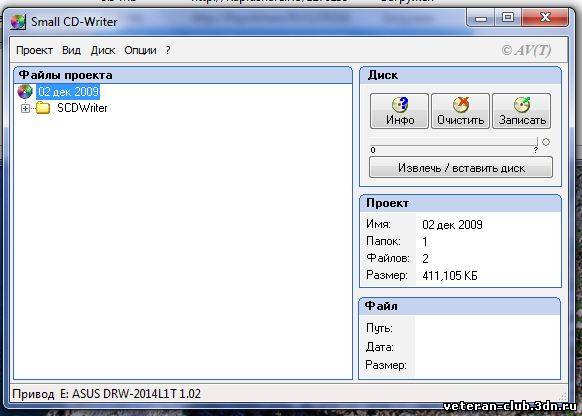Select the 02 дек 2009 project root item
The image size is (582, 416).
(x=68, y=92)
